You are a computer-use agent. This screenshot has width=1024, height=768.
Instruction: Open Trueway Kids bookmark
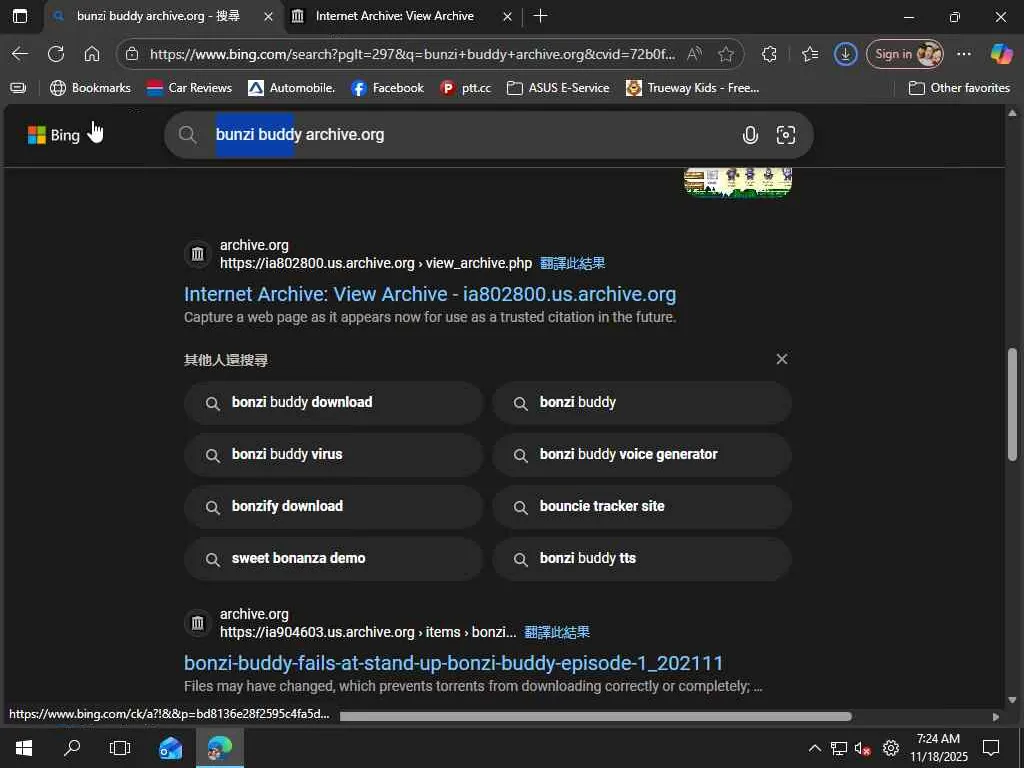[692, 88]
